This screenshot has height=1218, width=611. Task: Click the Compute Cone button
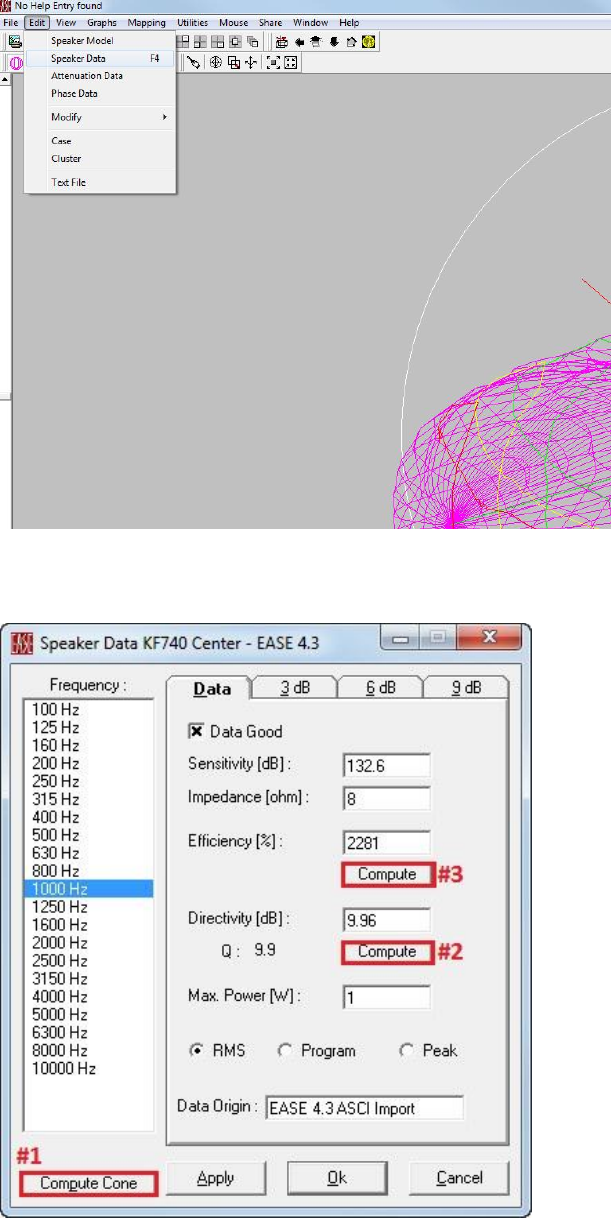pyautogui.click(x=90, y=1183)
